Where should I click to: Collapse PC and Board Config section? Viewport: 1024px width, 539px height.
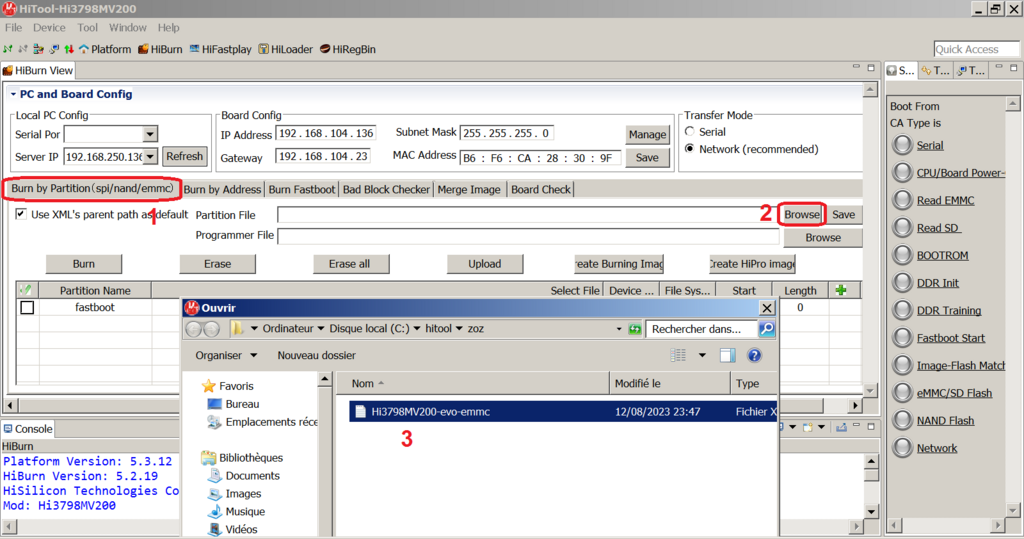coord(13,94)
